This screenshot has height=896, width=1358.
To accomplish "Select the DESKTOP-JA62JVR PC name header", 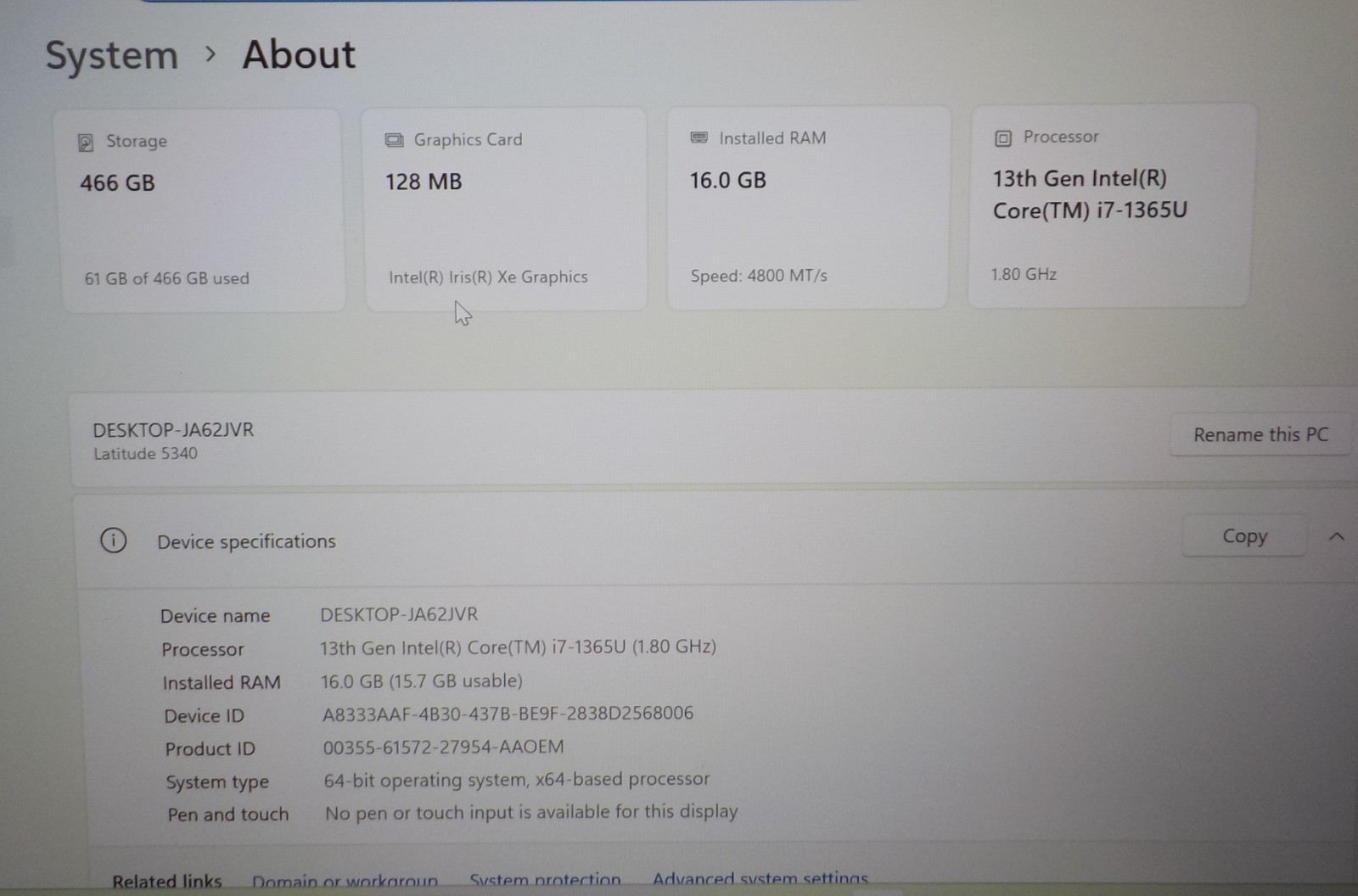I will tap(173, 429).
